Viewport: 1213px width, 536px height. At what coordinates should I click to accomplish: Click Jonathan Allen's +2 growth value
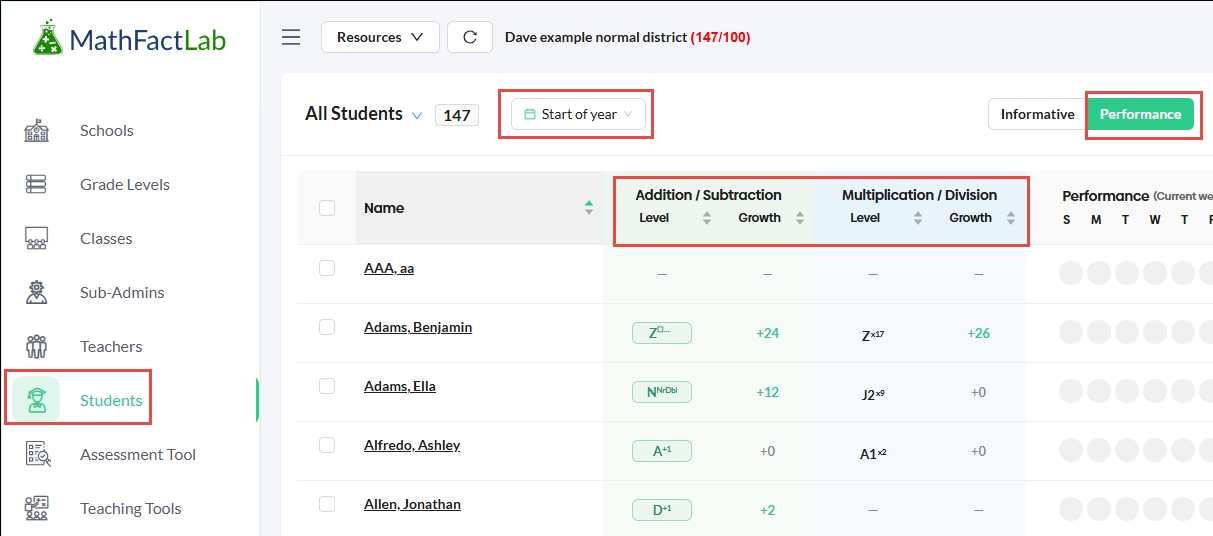tap(768, 510)
